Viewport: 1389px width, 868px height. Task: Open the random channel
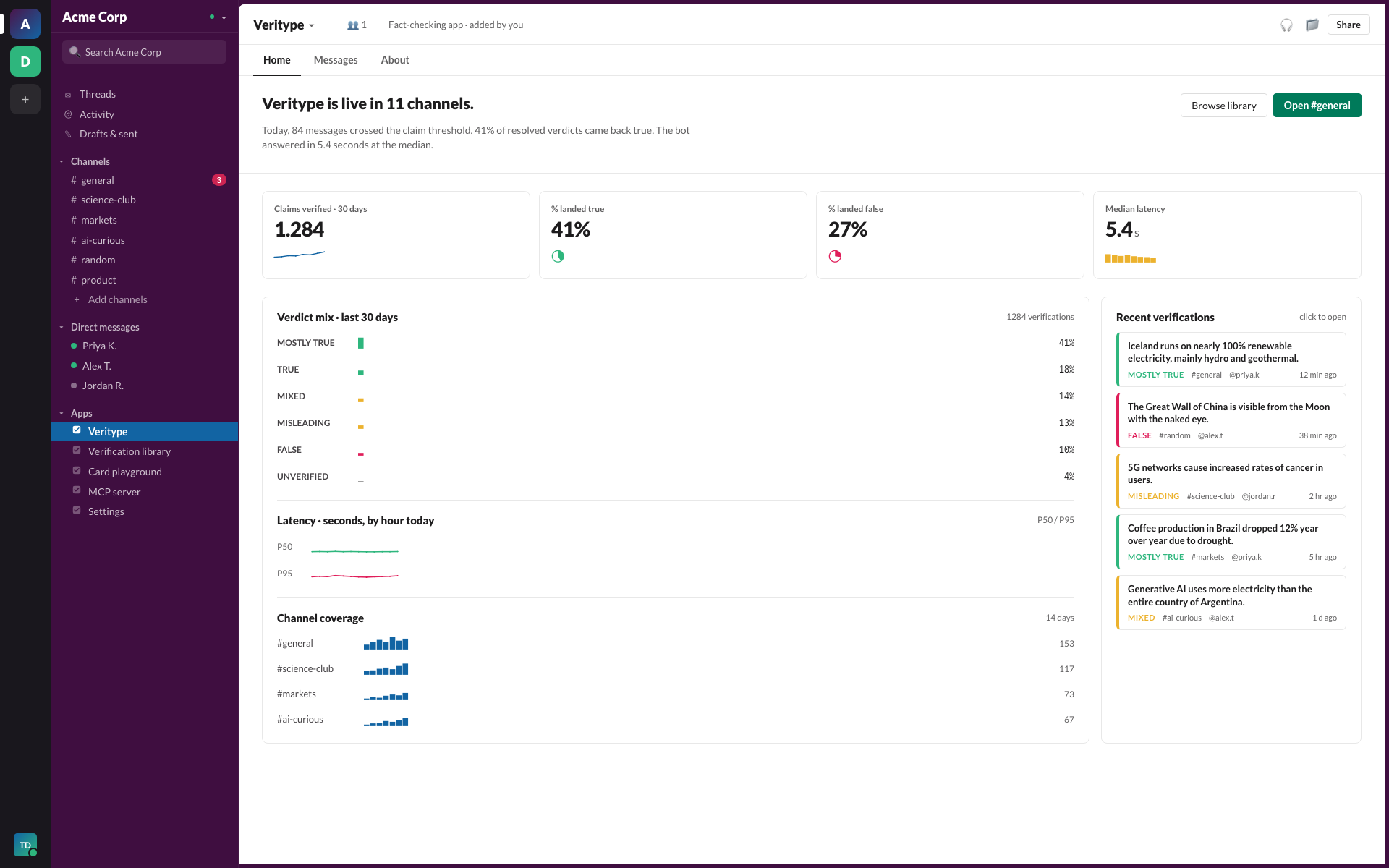pyautogui.click(x=145, y=260)
